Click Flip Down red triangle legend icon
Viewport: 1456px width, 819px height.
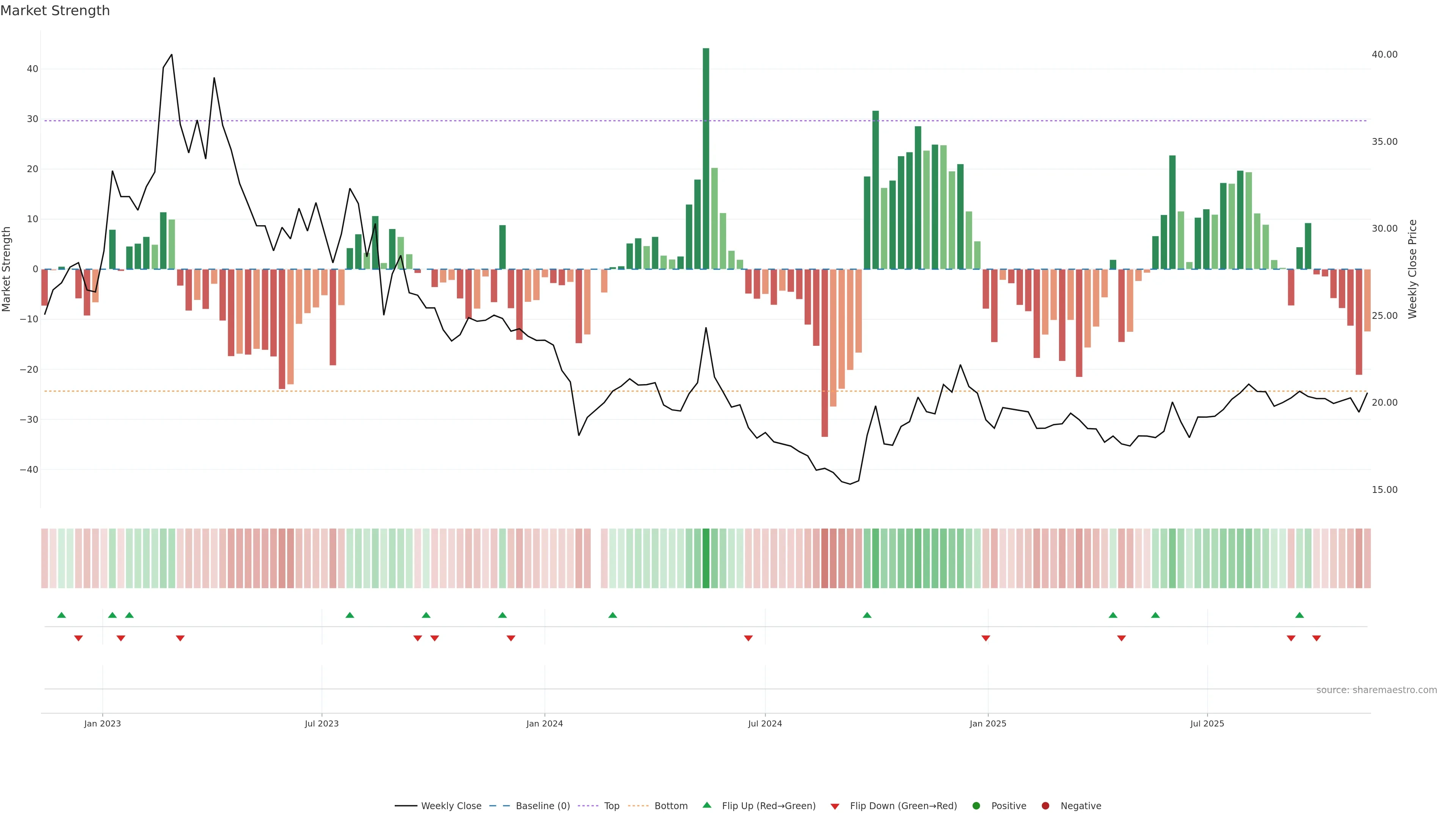pos(835,806)
